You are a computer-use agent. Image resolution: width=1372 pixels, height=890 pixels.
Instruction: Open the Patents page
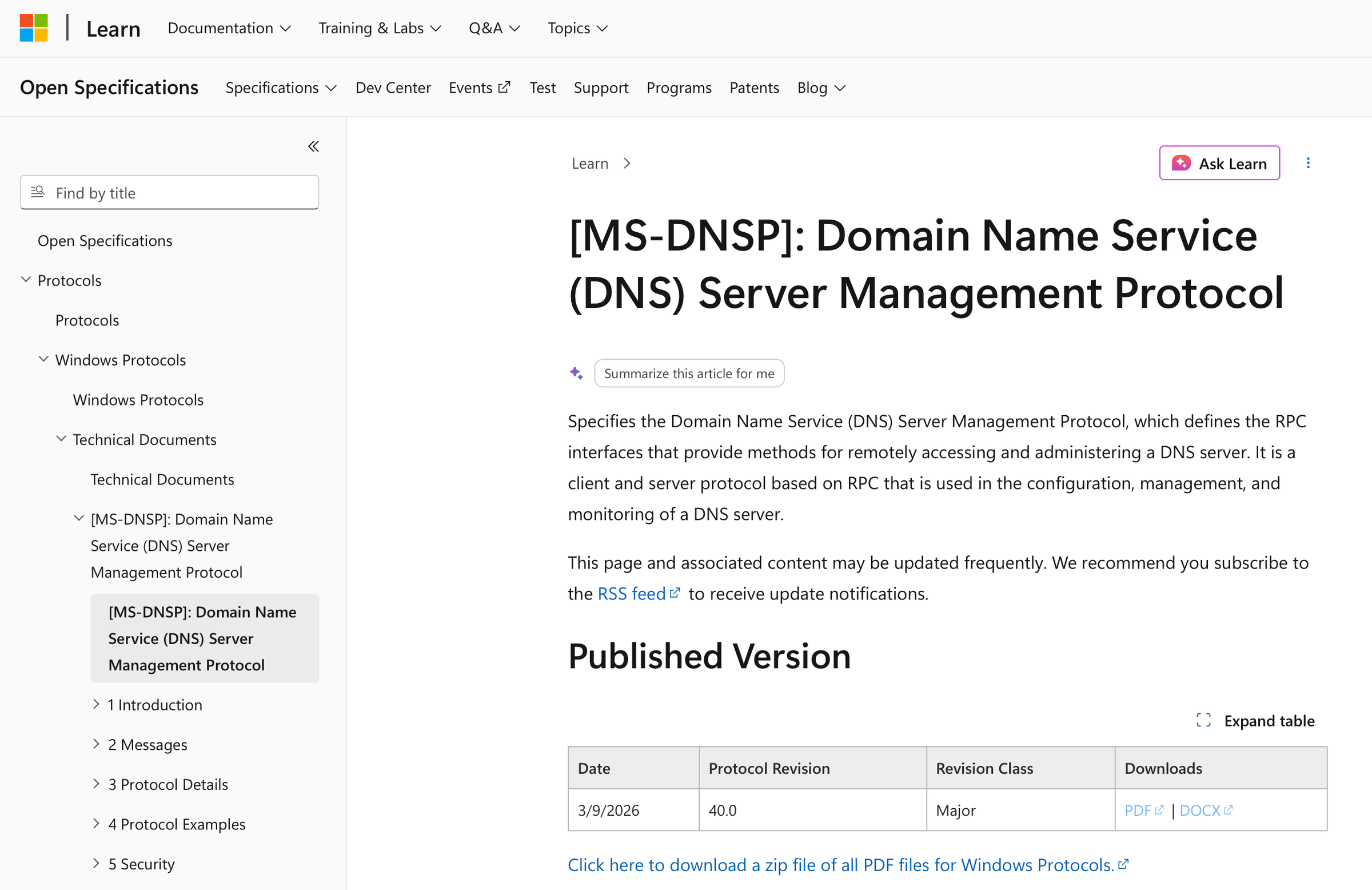(754, 88)
